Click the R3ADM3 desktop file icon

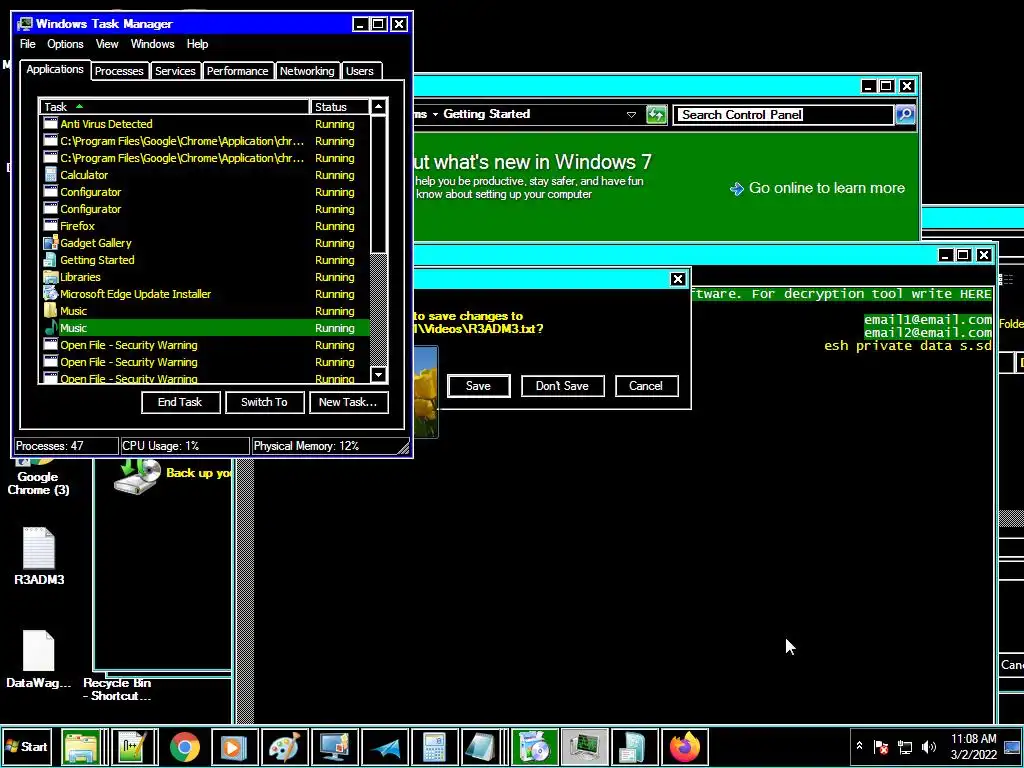(39, 556)
